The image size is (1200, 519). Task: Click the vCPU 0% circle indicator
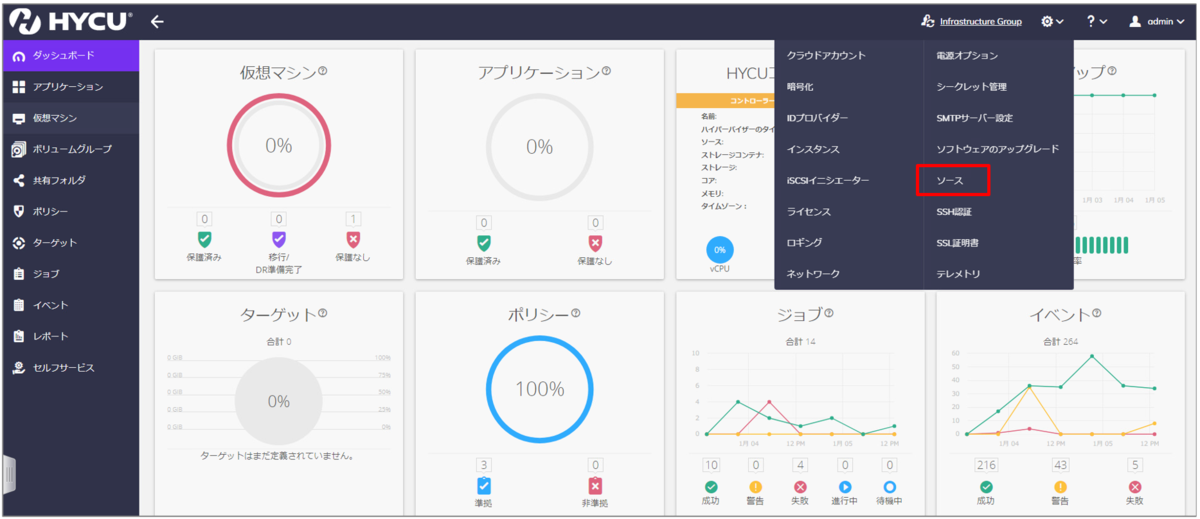(719, 249)
